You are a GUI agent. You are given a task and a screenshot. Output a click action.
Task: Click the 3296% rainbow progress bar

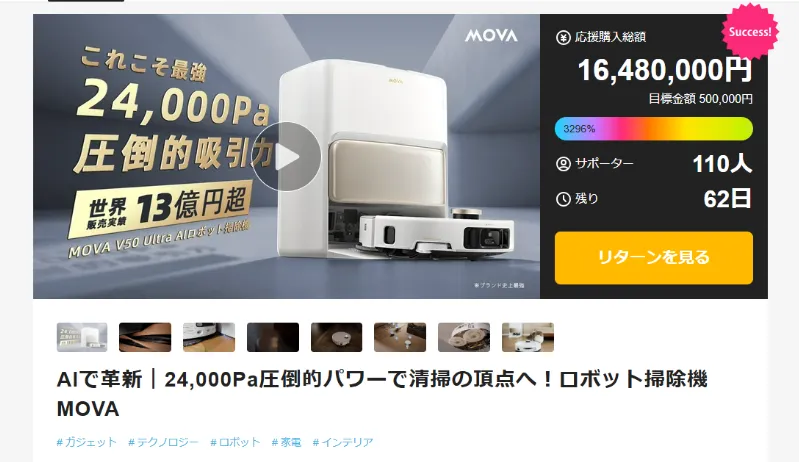[654, 129]
